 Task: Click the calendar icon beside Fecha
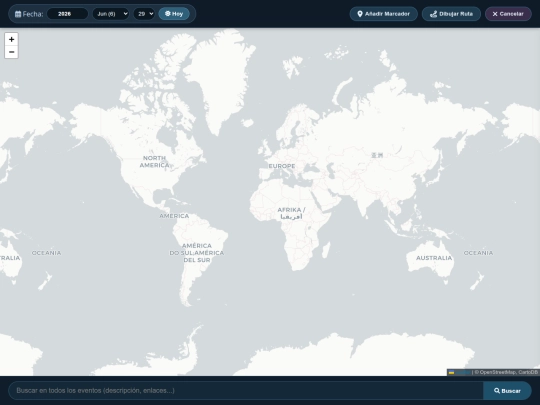click(18, 14)
